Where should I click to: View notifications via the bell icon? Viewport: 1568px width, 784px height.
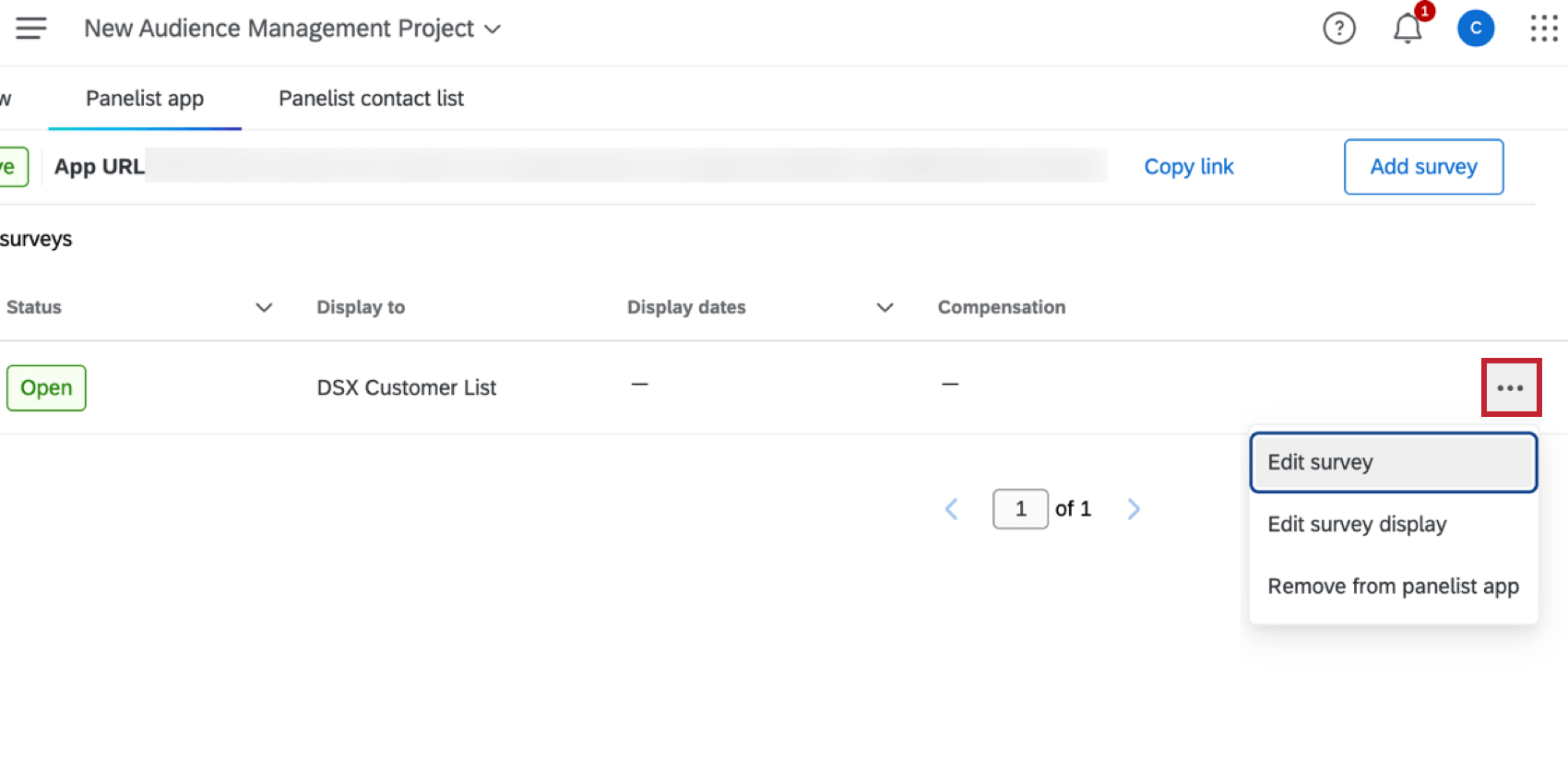click(x=1407, y=29)
